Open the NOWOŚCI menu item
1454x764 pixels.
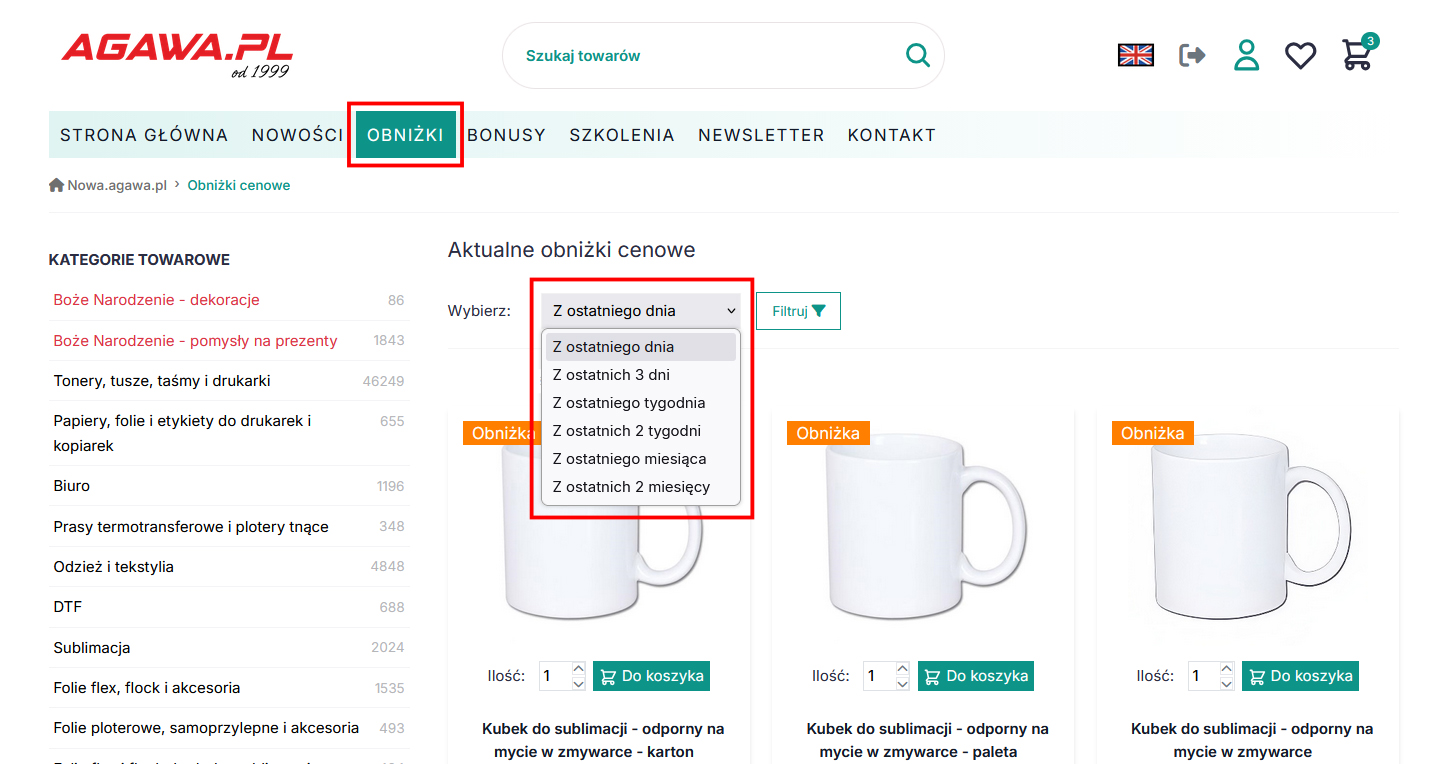point(297,135)
